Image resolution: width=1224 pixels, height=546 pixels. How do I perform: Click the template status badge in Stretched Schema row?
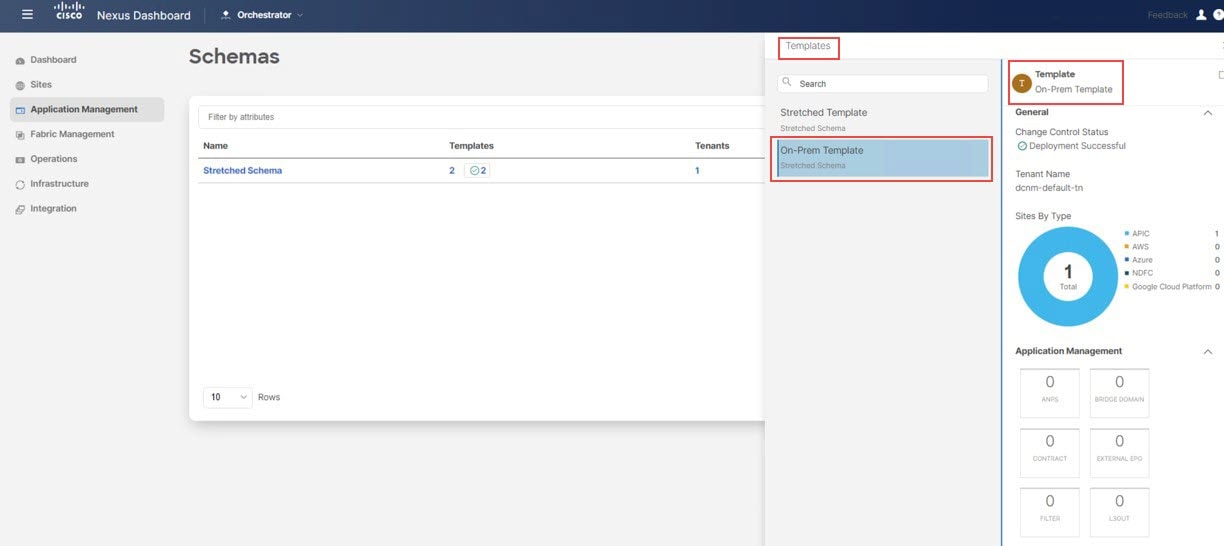(x=477, y=171)
